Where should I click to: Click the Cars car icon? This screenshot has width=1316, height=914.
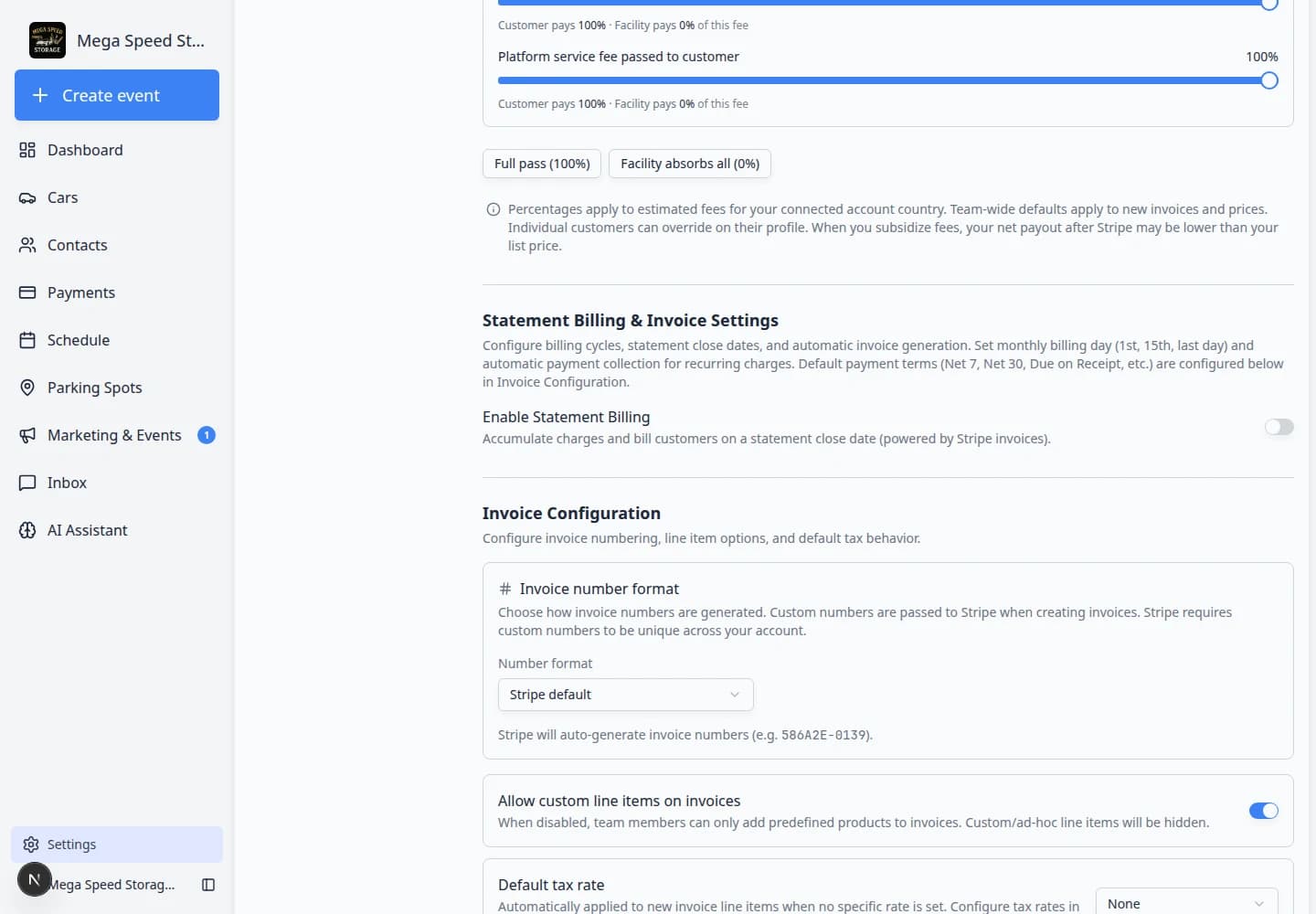click(x=27, y=197)
